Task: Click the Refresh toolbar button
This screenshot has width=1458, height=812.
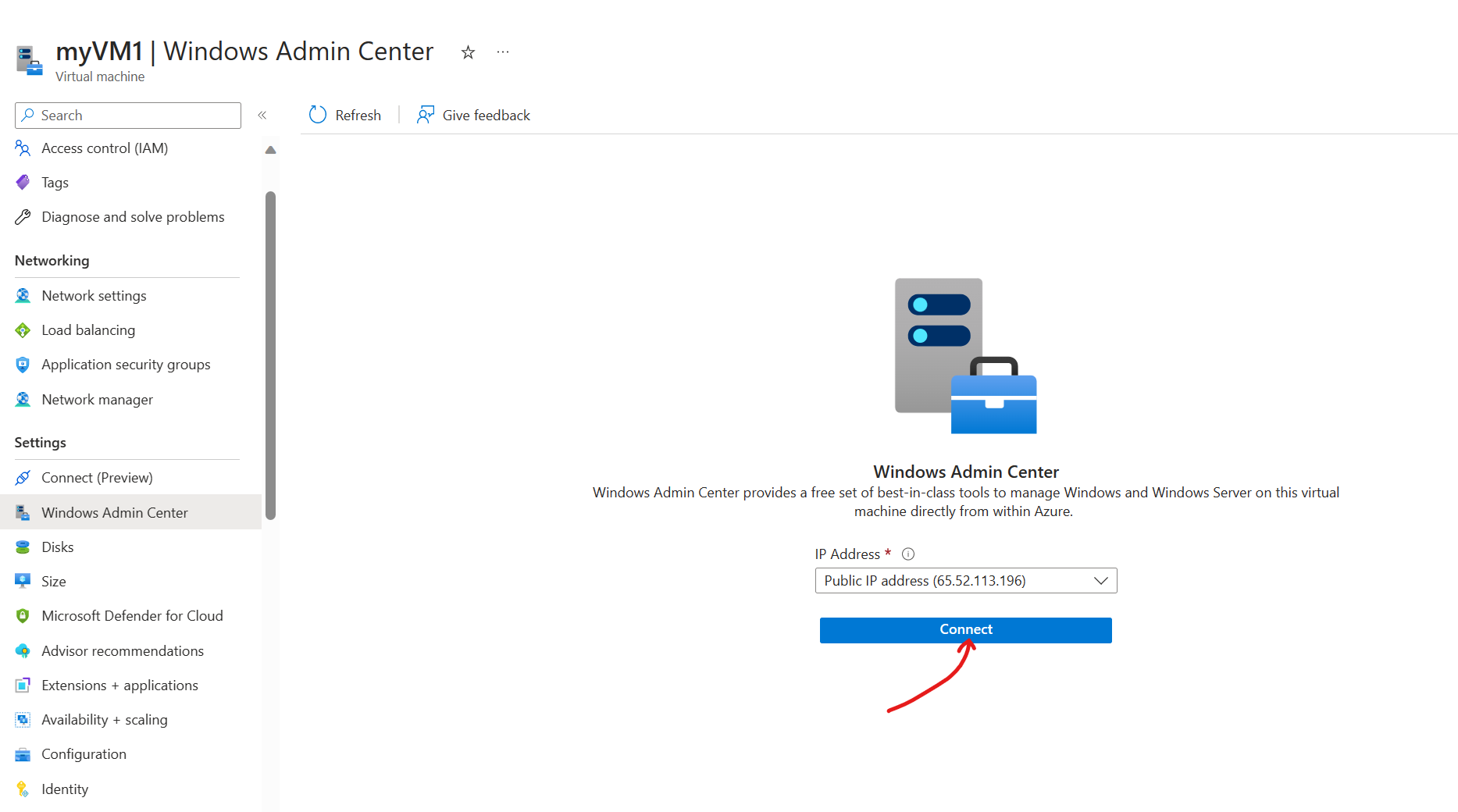Action: [345, 115]
